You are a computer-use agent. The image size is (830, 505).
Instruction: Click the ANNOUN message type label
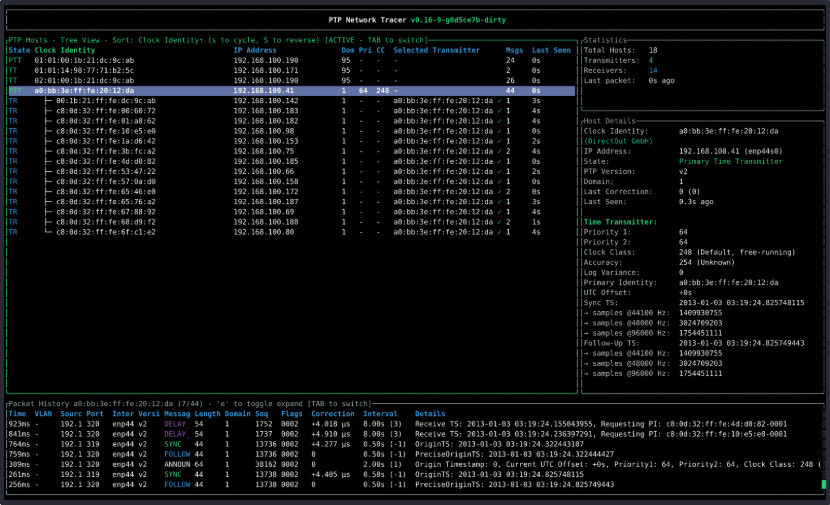pos(179,465)
